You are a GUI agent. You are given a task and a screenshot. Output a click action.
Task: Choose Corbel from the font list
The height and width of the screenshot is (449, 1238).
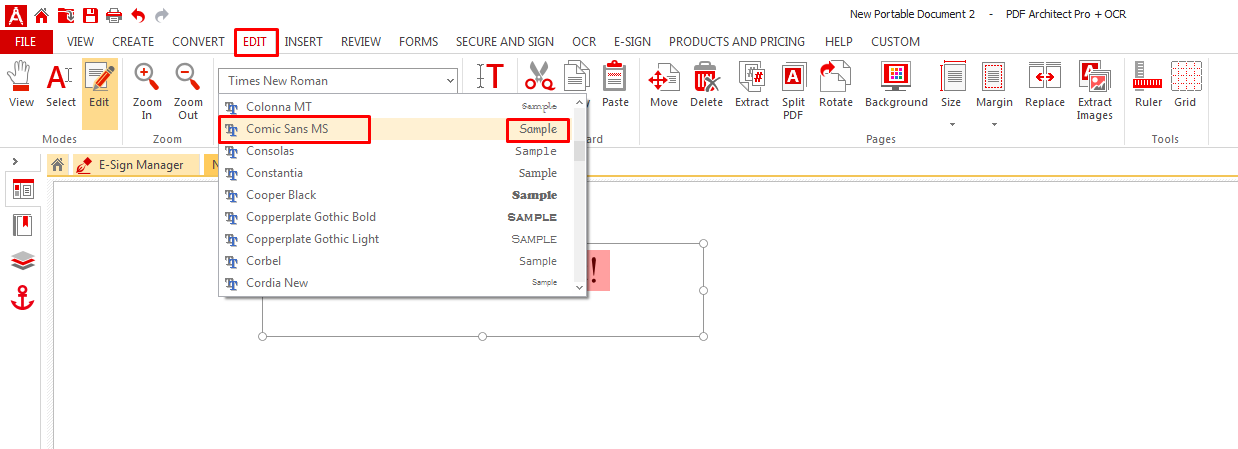click(395, 261)
